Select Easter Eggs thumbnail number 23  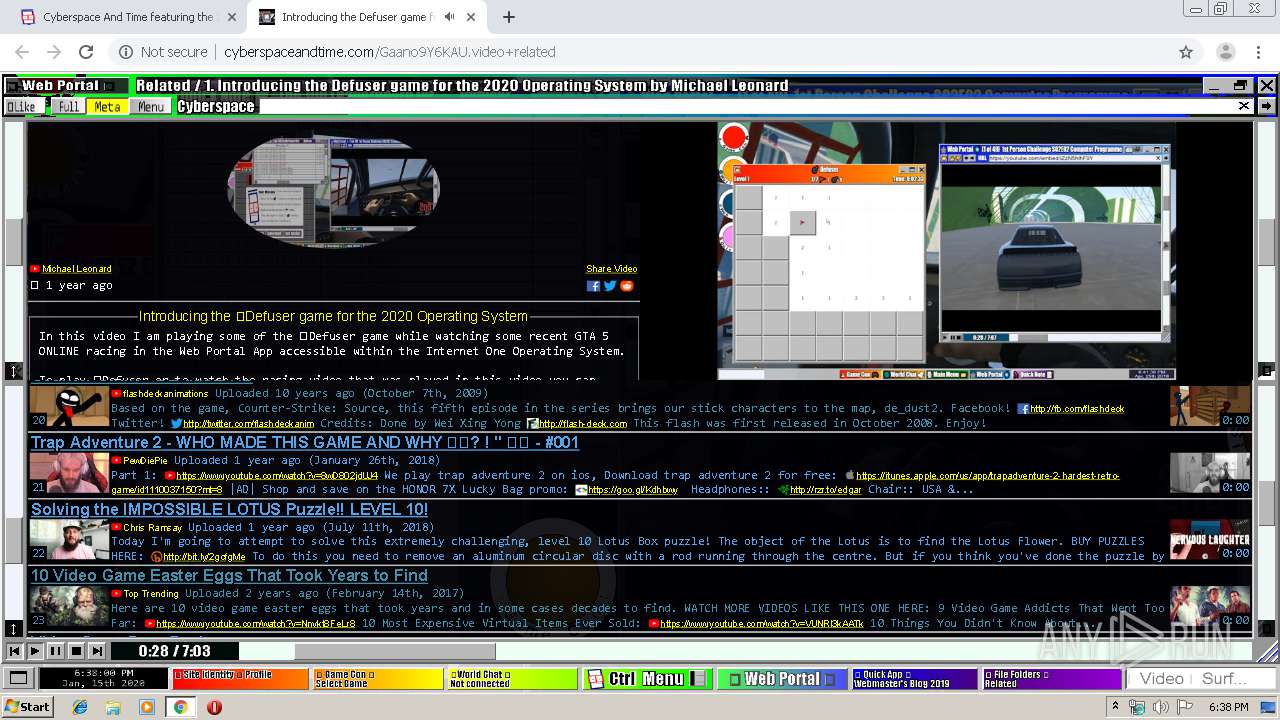[x=69, y=607]
